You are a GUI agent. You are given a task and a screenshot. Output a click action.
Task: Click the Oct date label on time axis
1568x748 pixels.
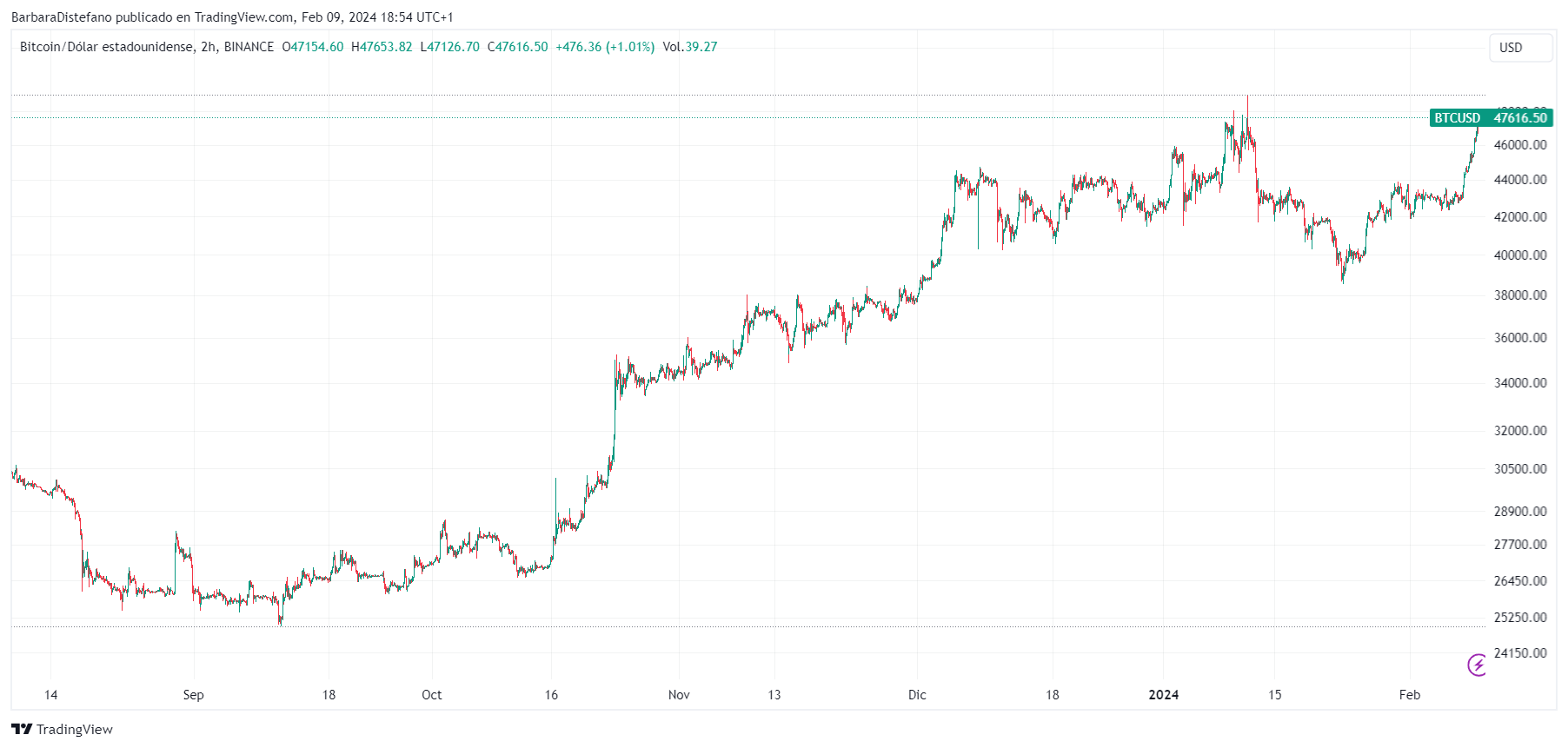pyautogui.click(x=431, y=695)
